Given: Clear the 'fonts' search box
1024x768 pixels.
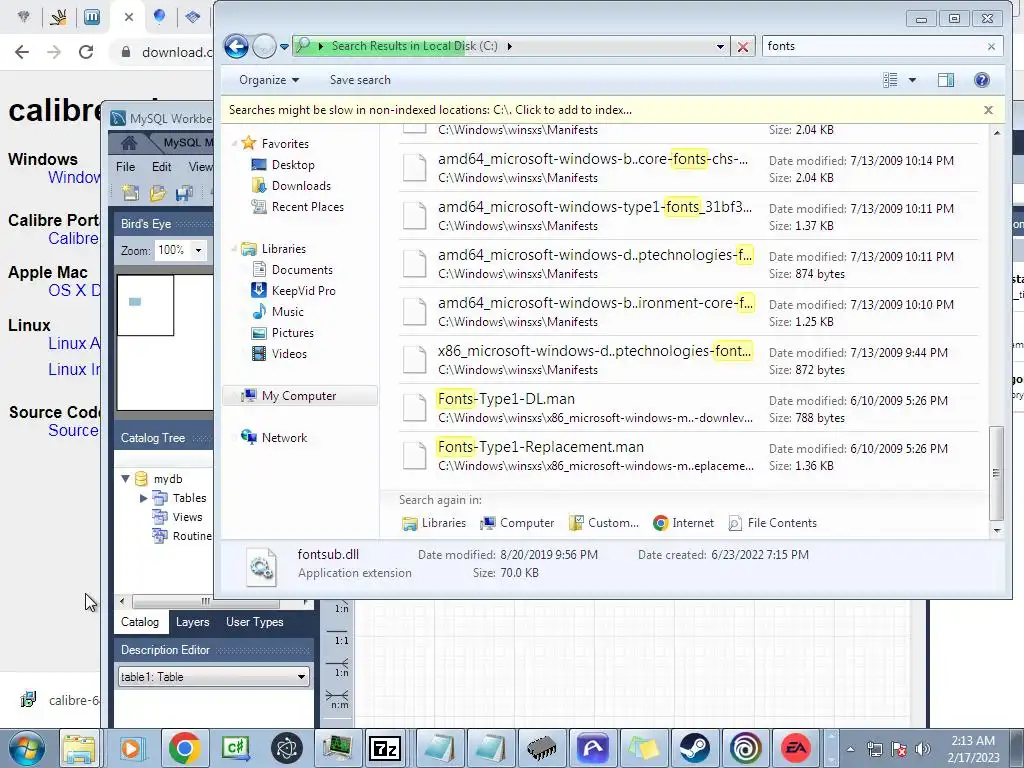Looking at the screenshot, I should 991,46.
